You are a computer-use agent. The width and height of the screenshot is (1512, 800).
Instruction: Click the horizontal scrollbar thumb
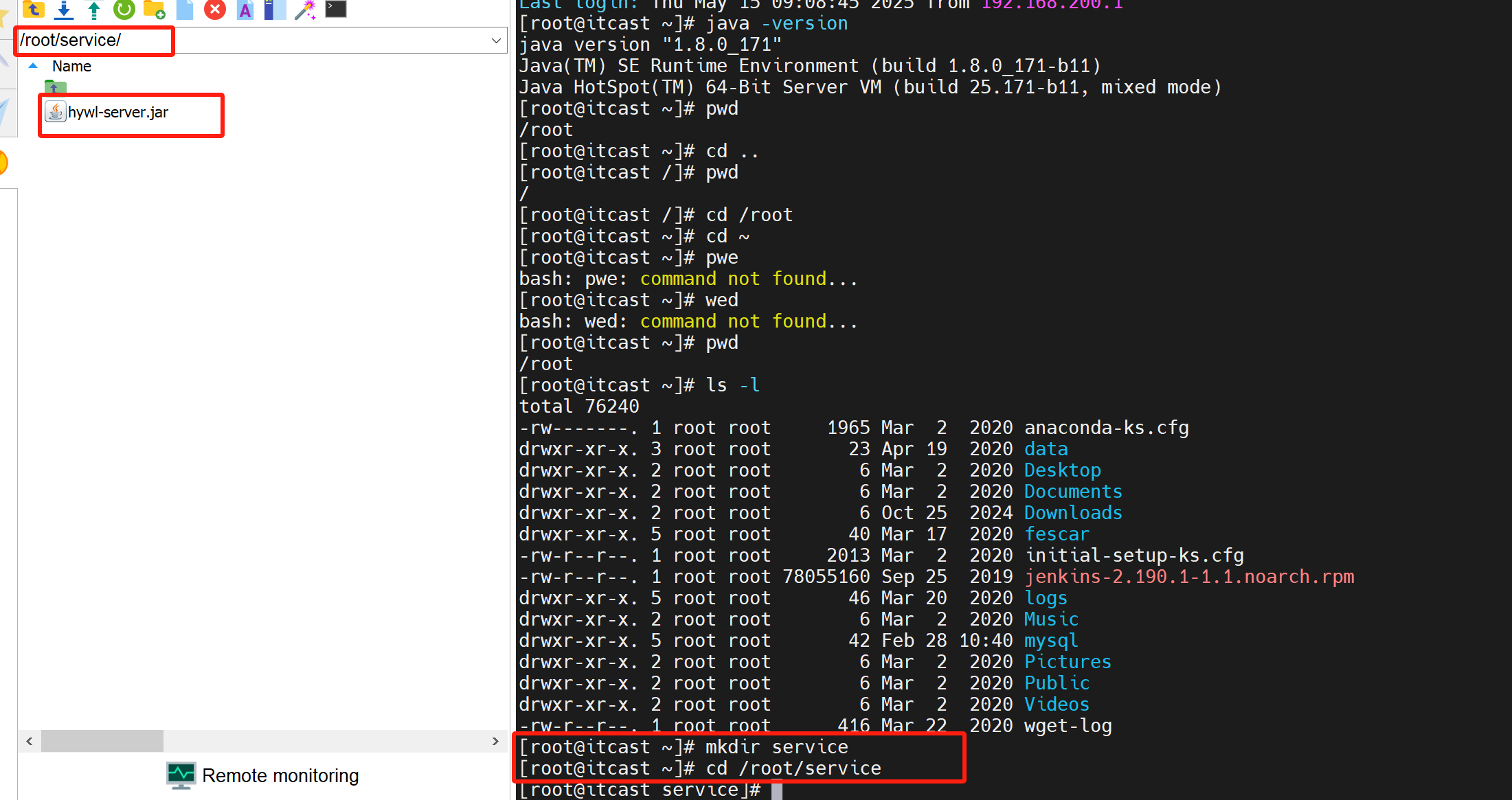coord(102,741)
